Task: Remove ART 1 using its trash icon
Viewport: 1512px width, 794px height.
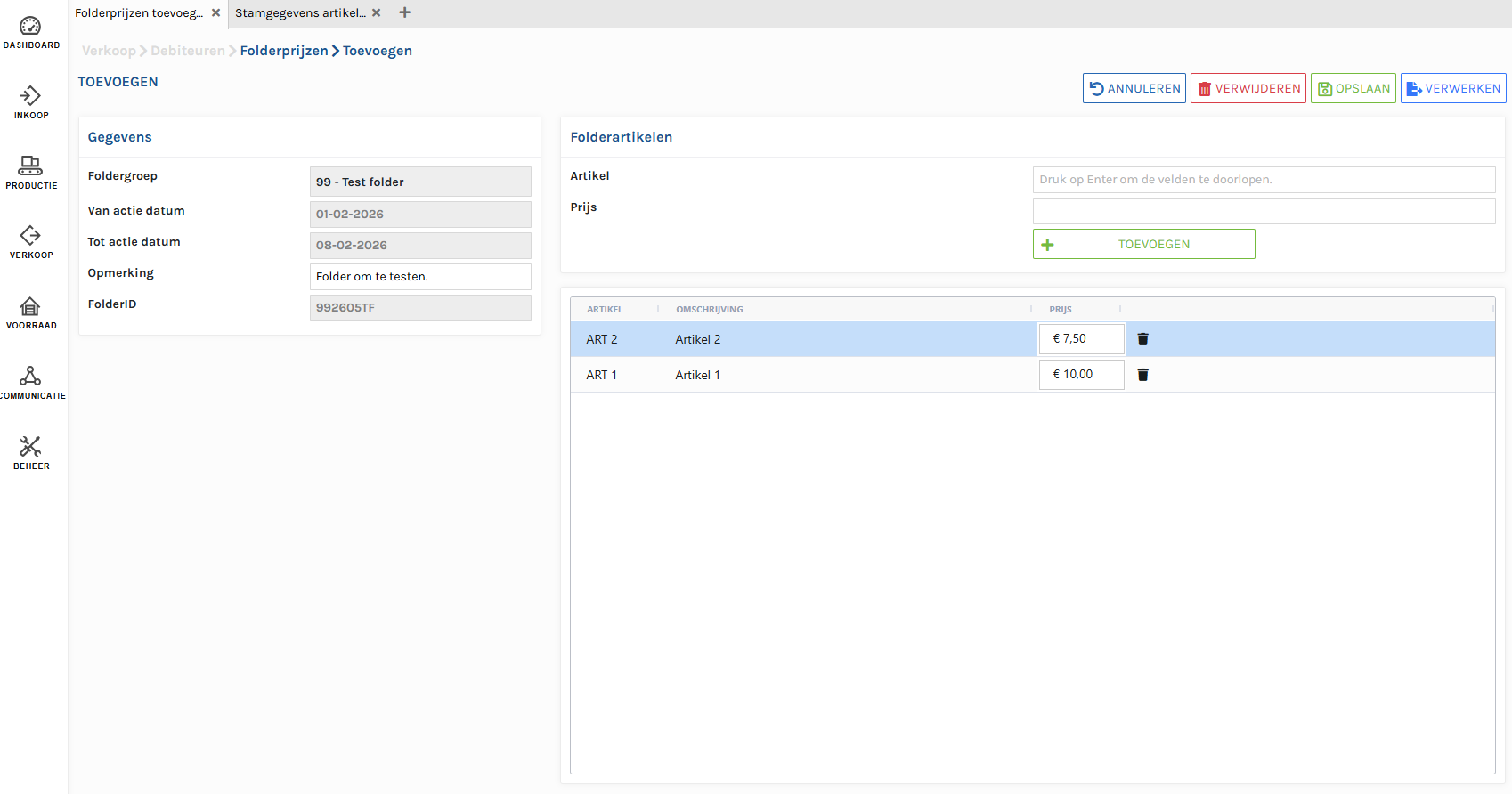Action: point(1142,375)
